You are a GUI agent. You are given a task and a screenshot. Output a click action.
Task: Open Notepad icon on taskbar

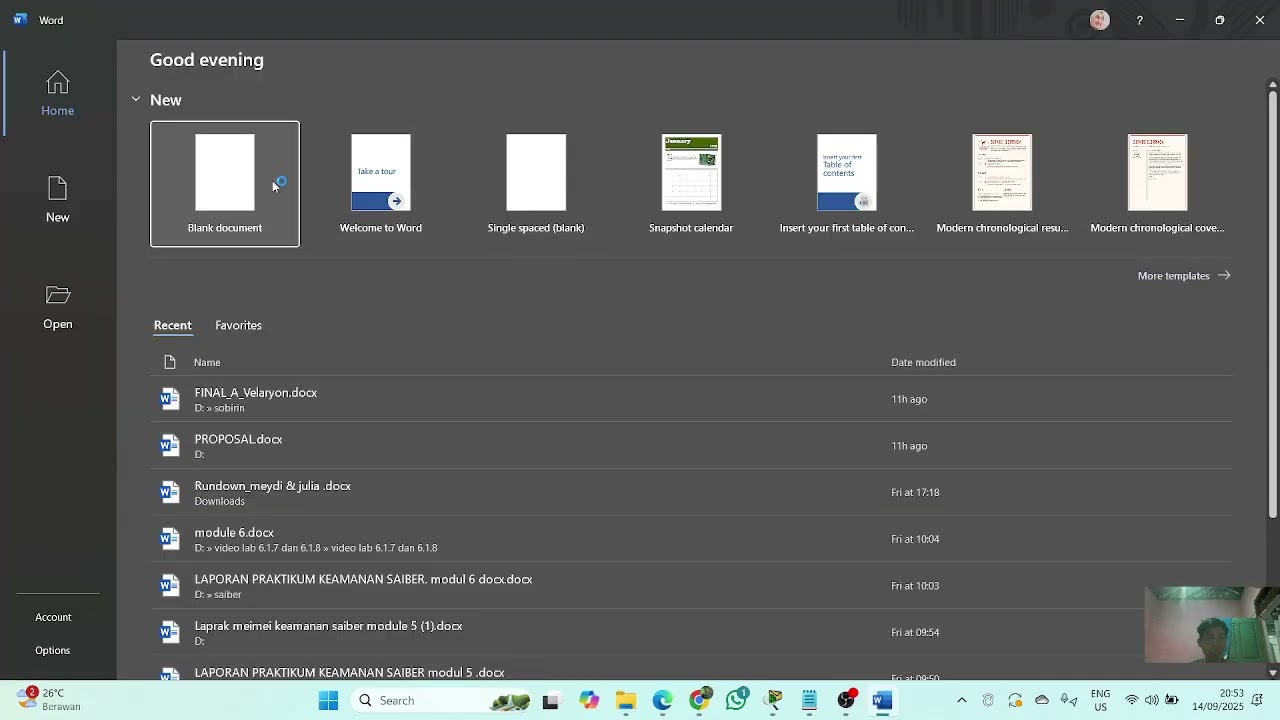point(809,701)
